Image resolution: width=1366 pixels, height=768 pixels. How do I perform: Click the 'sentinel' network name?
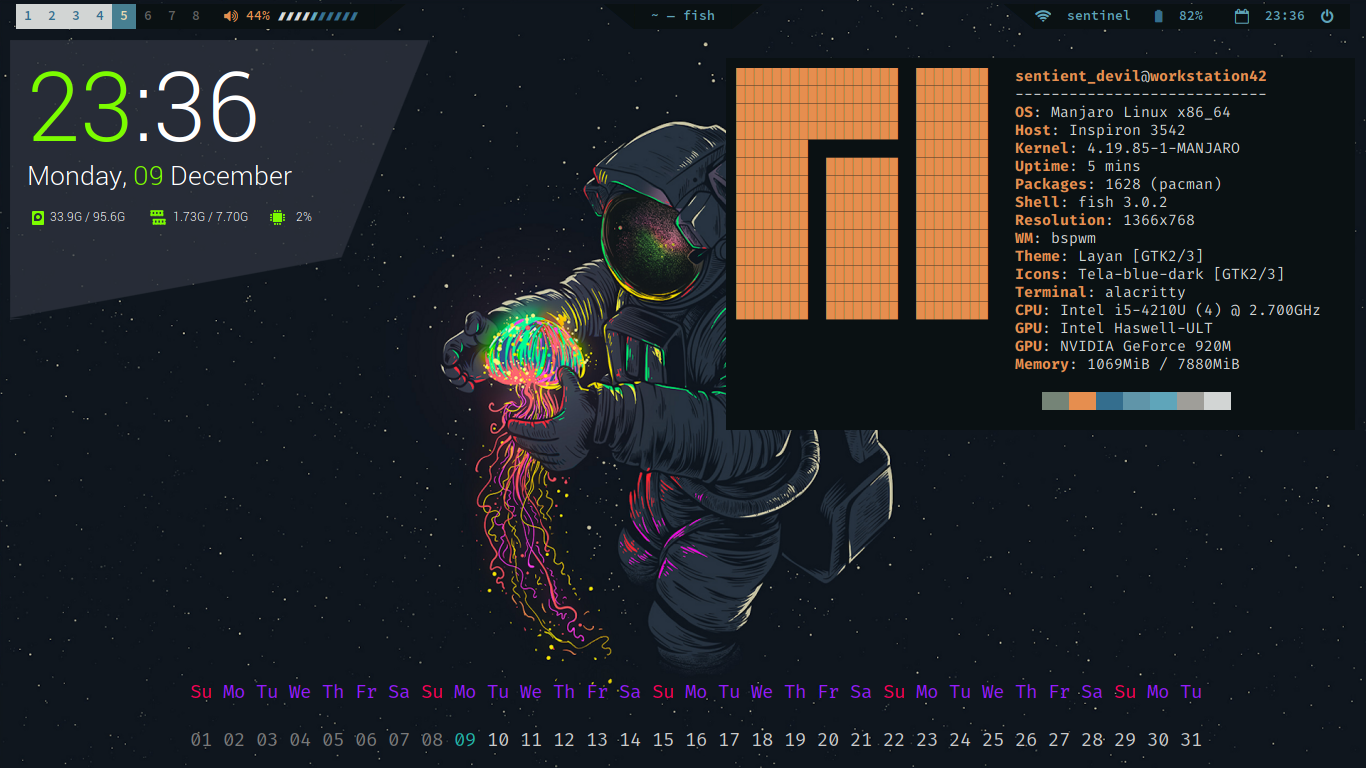[x=1099, y=16]
